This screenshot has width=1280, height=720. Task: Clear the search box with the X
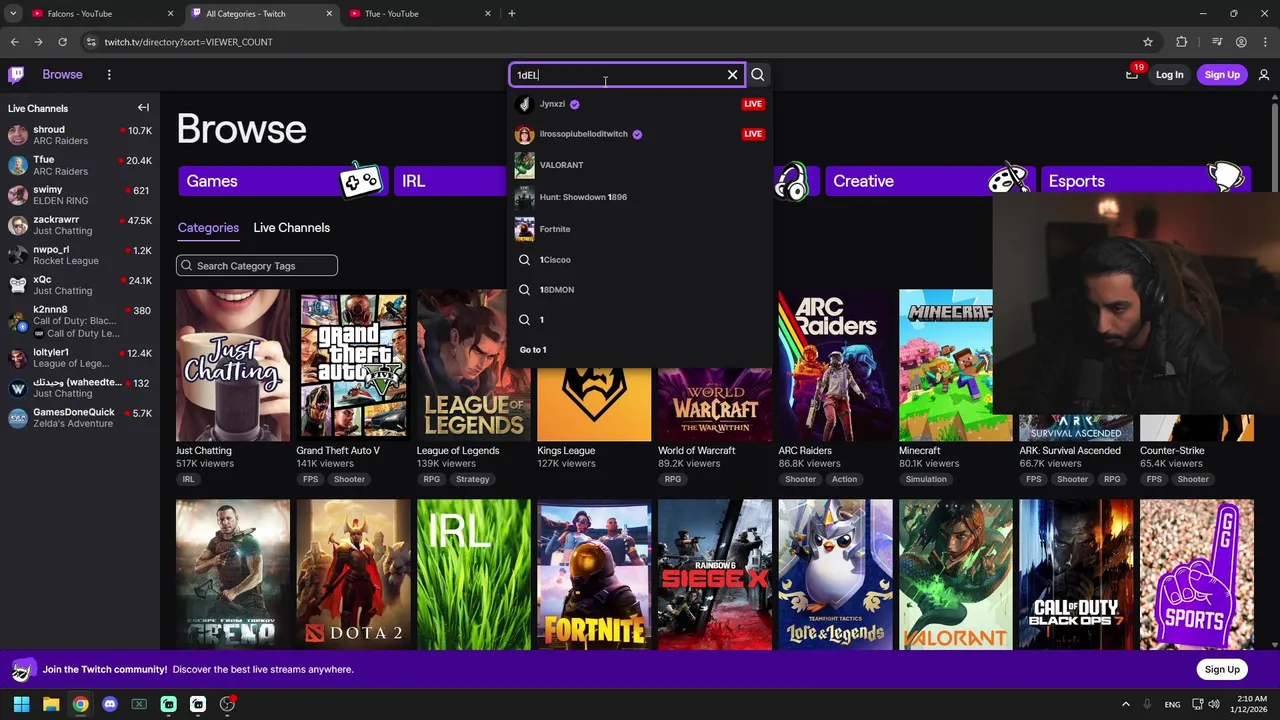tap(732, 75)
